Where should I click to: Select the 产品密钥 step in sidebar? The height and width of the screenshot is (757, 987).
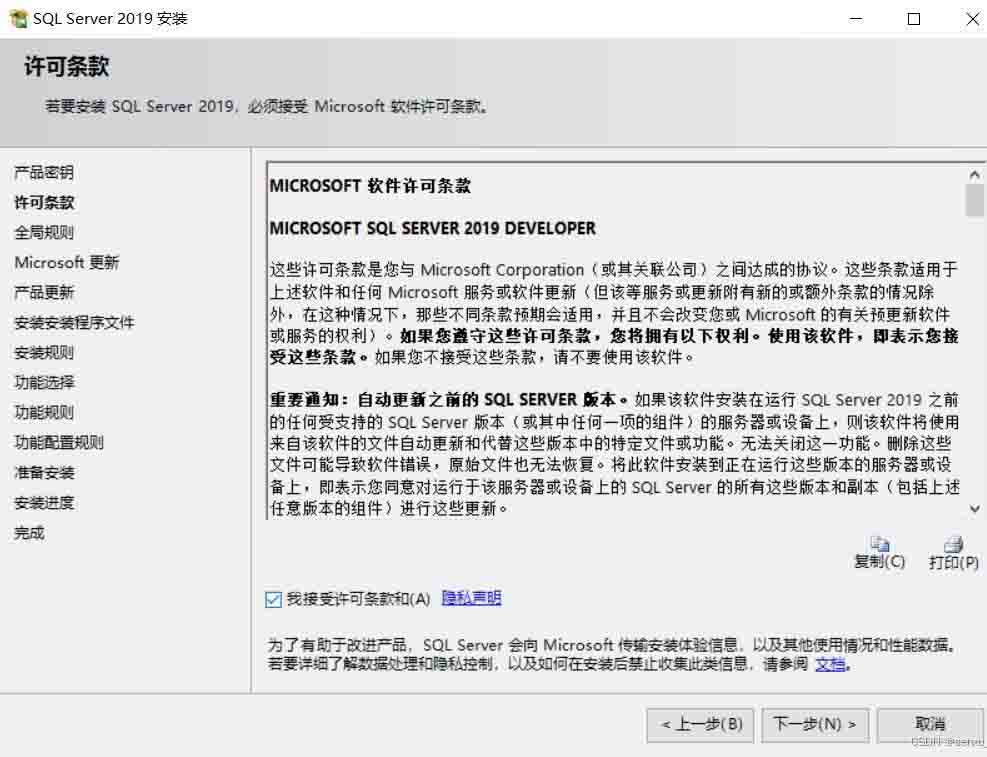coord(44,172)
